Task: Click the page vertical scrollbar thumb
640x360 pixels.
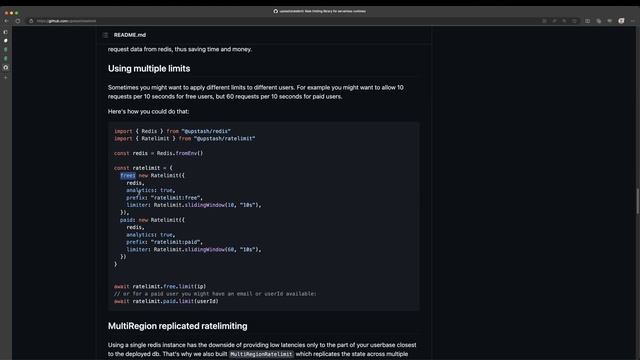Action: 637,201
